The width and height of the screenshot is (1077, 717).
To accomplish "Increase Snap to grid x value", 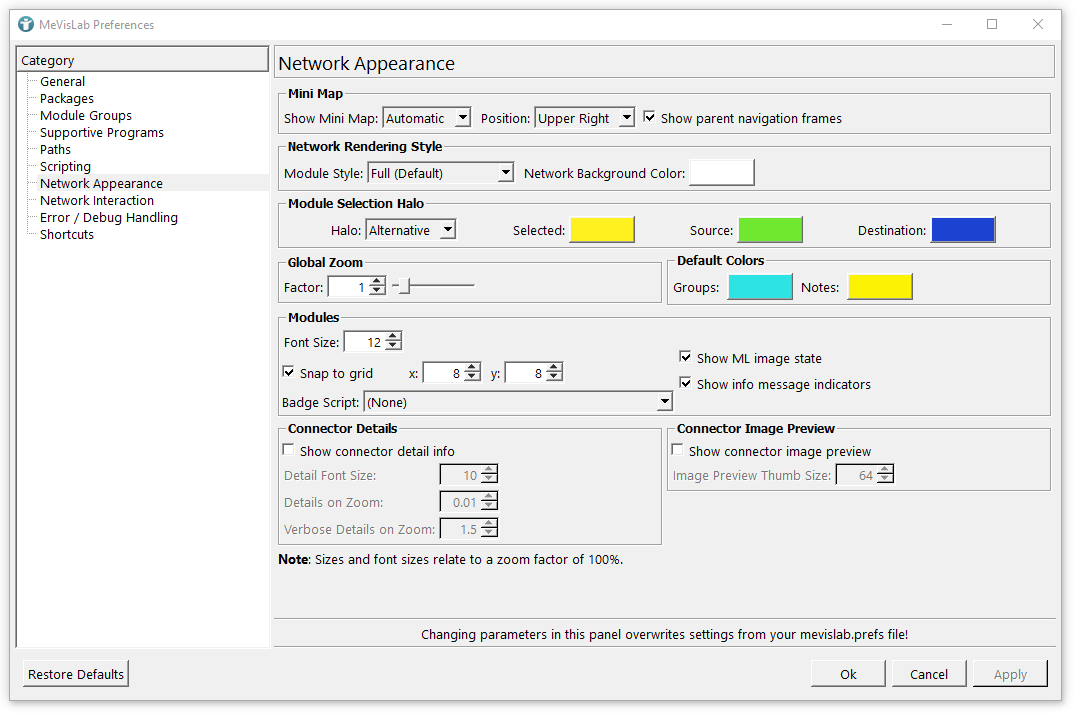I will point(472,368).
